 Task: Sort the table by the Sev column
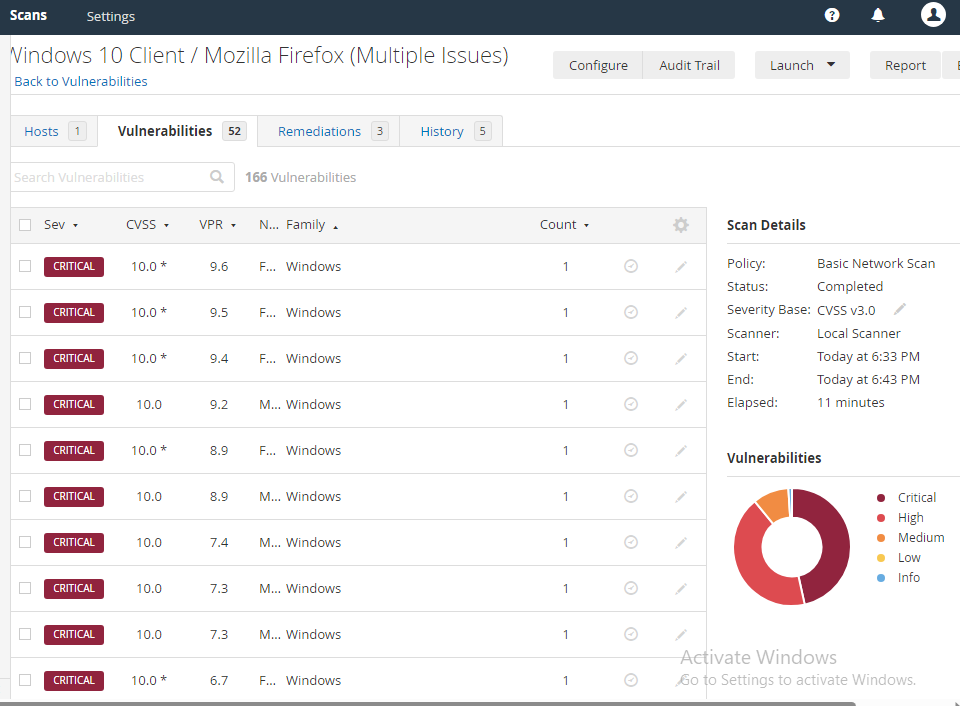tap(61, 225)
